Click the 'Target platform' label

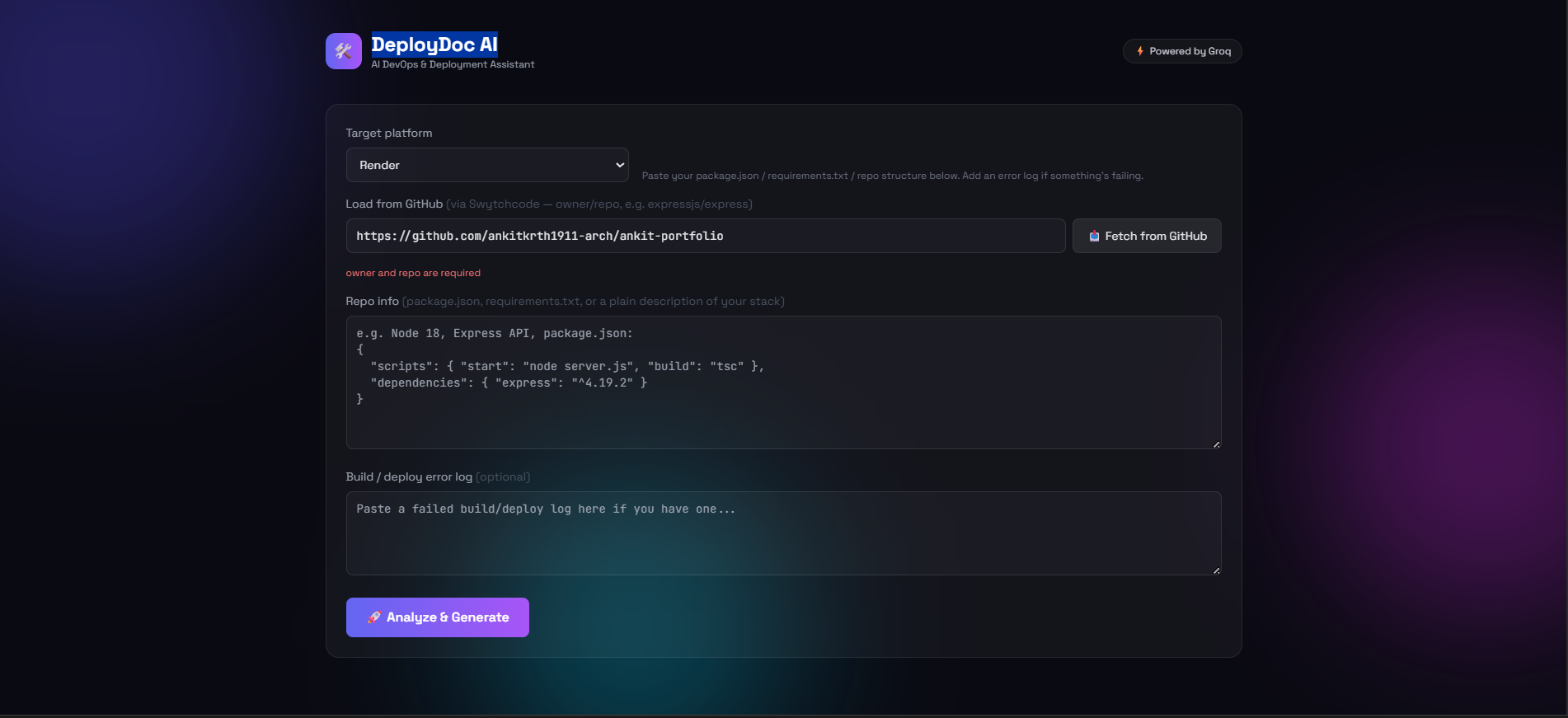pos(389,133)
